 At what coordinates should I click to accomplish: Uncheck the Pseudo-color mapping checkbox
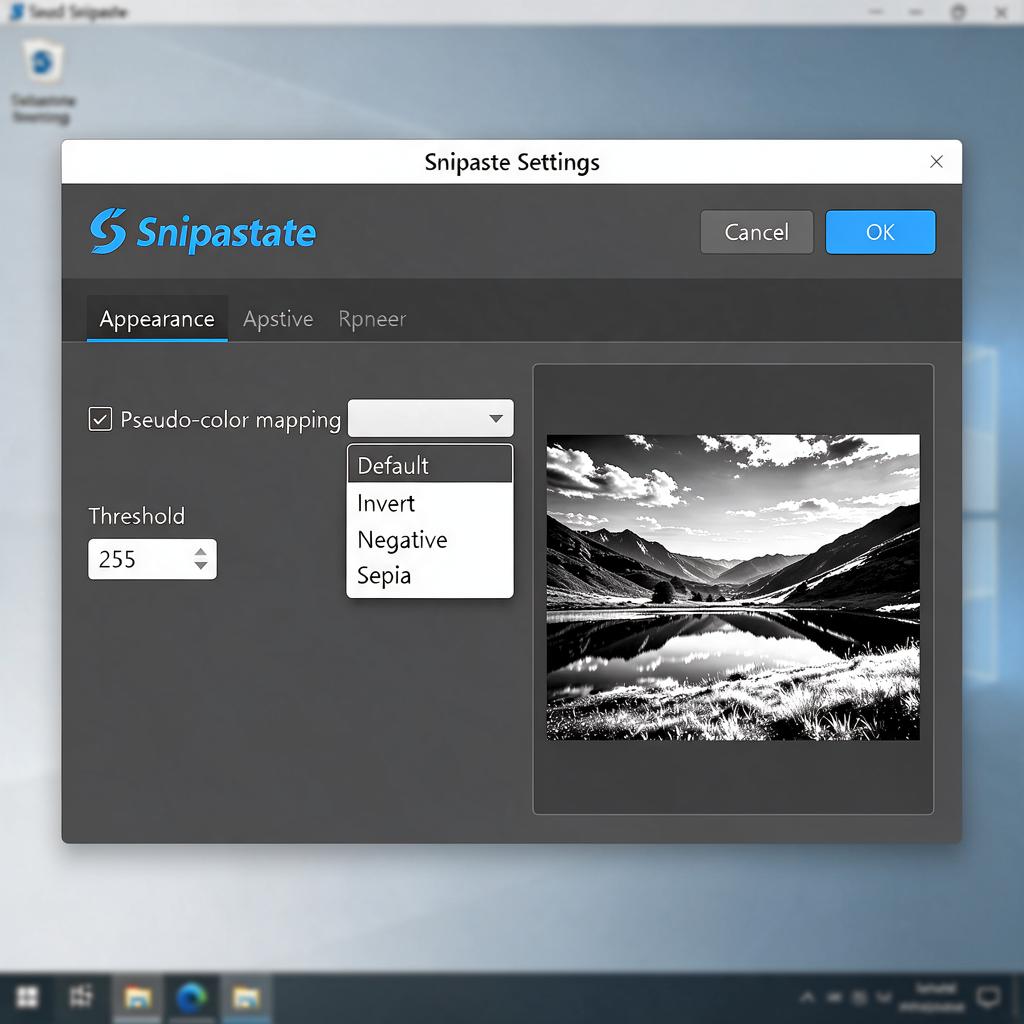pyautogui.click(x=100, y=419)
